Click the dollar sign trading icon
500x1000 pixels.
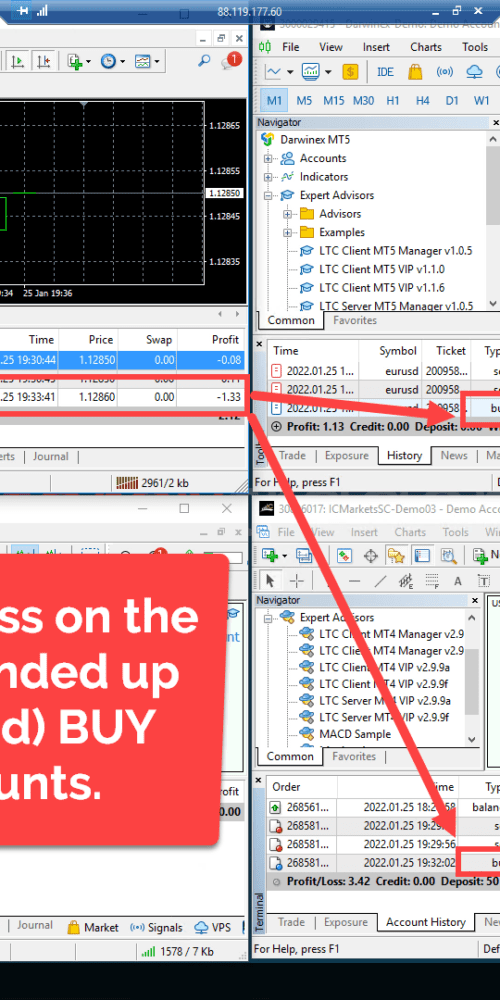[x=350, y=72]
